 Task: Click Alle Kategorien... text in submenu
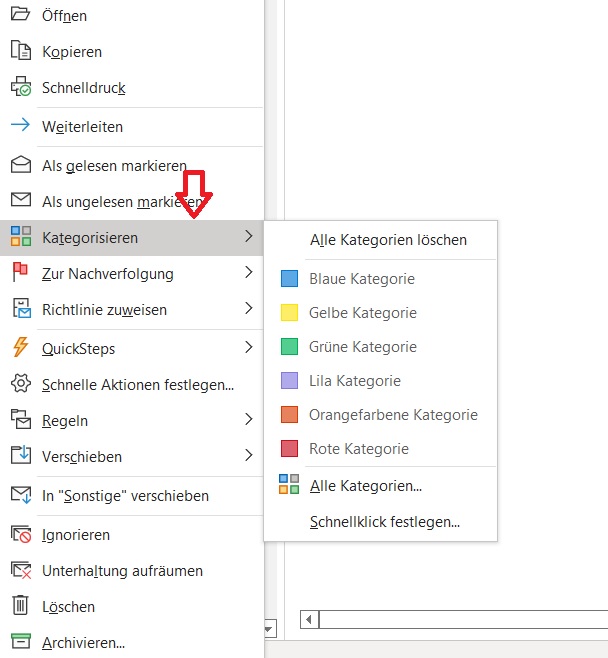[366, 486]
